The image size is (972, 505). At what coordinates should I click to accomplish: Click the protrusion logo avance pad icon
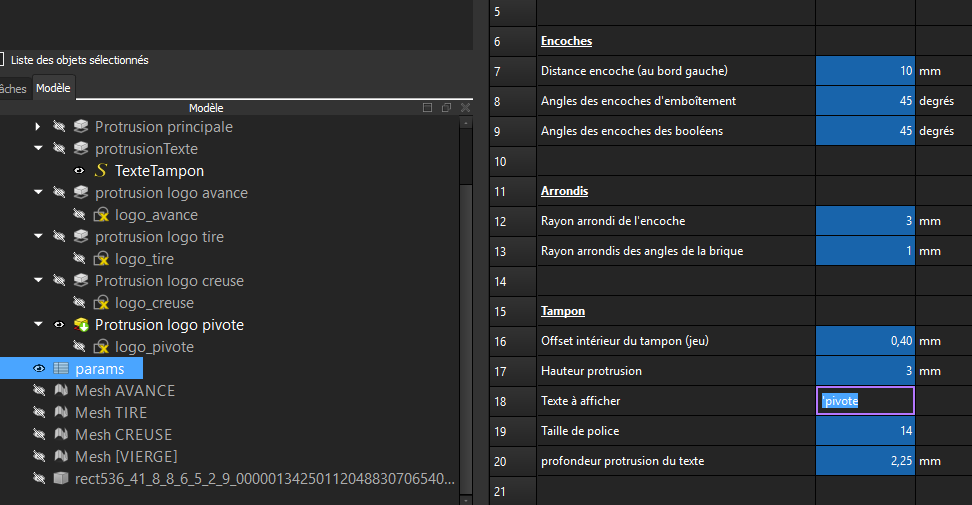point(81,193)
